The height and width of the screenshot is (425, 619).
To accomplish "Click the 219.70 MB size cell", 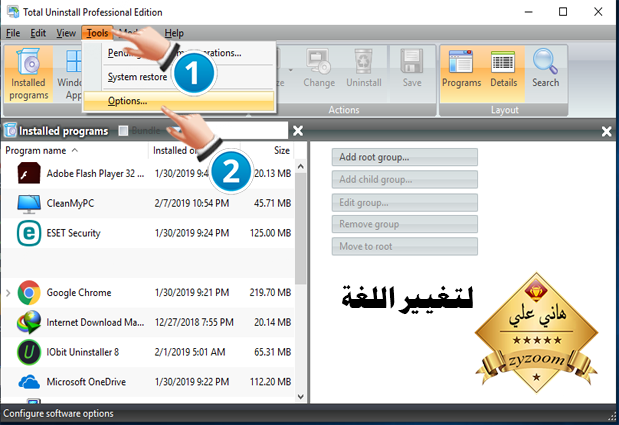I will 270,292.
